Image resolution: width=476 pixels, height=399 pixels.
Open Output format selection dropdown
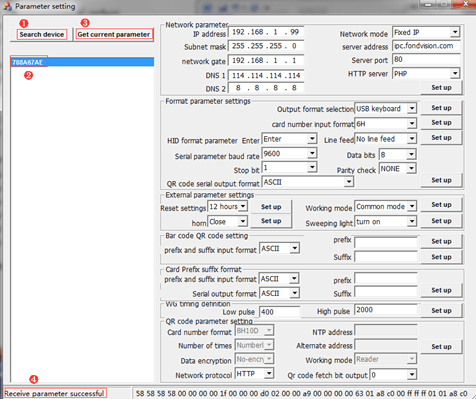[385, 109]
